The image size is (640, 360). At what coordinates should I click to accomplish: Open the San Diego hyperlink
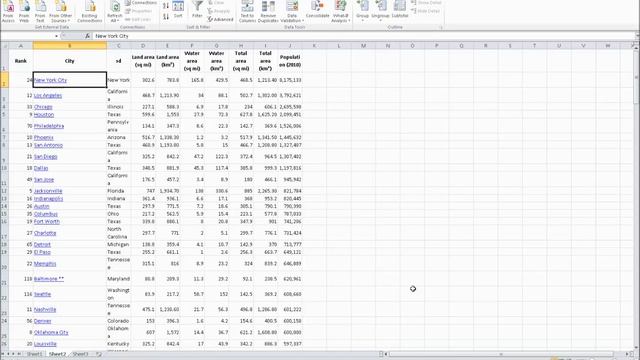[45, 157]
